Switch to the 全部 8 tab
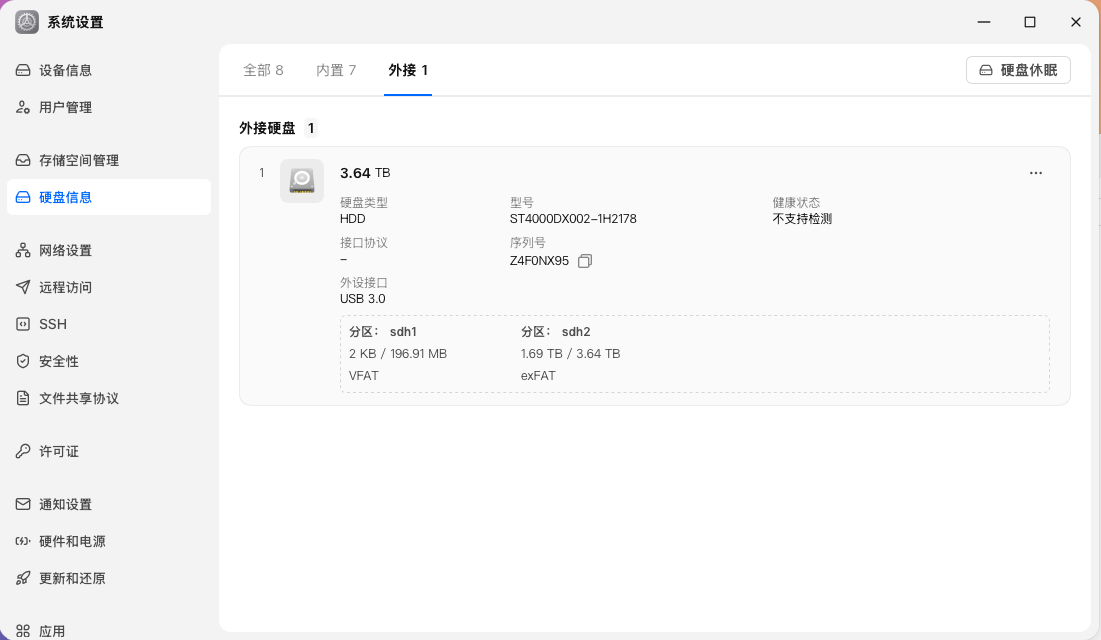The height and width of the screenshot is (640, 1101). 263,70
